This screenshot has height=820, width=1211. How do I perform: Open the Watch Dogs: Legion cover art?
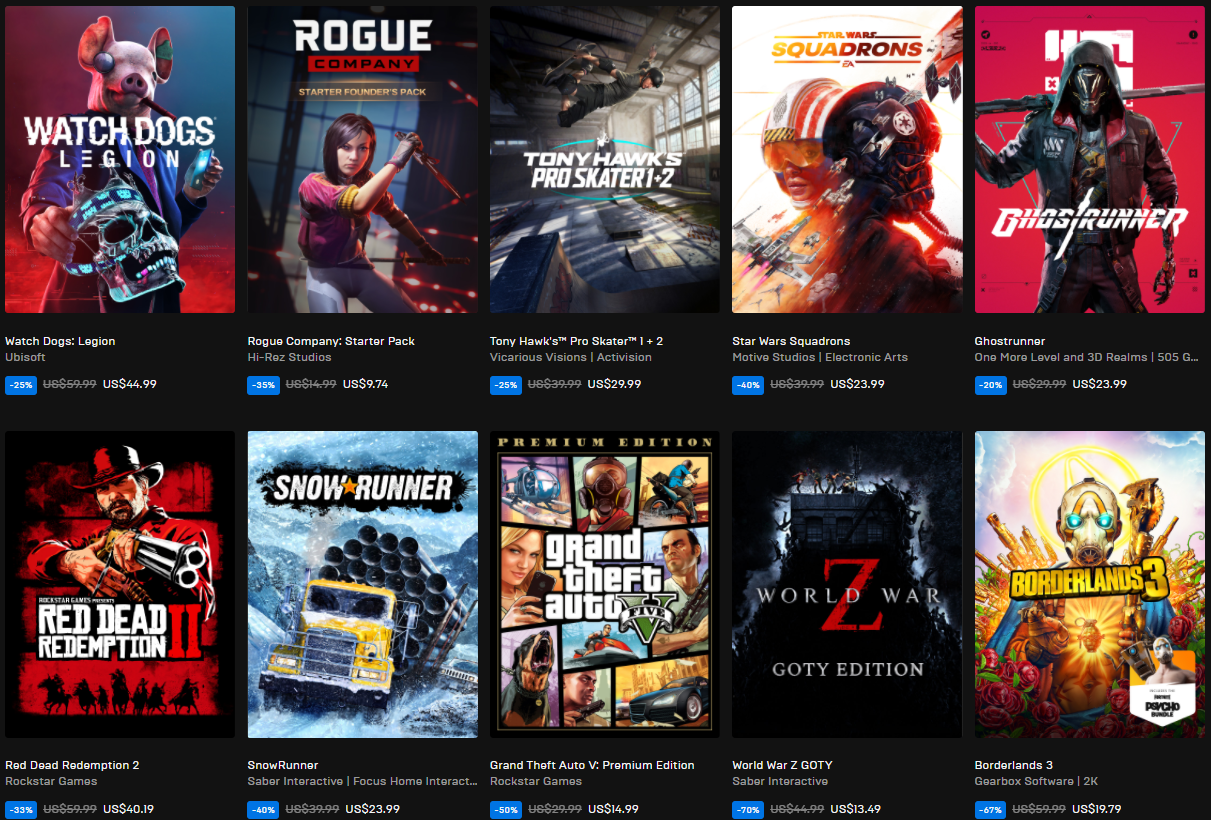(x=120, y=160)
